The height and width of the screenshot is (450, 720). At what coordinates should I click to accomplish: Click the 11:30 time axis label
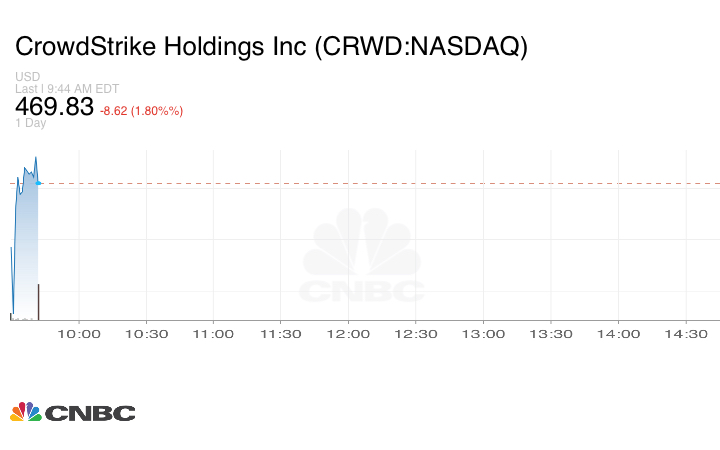[281, 334]
